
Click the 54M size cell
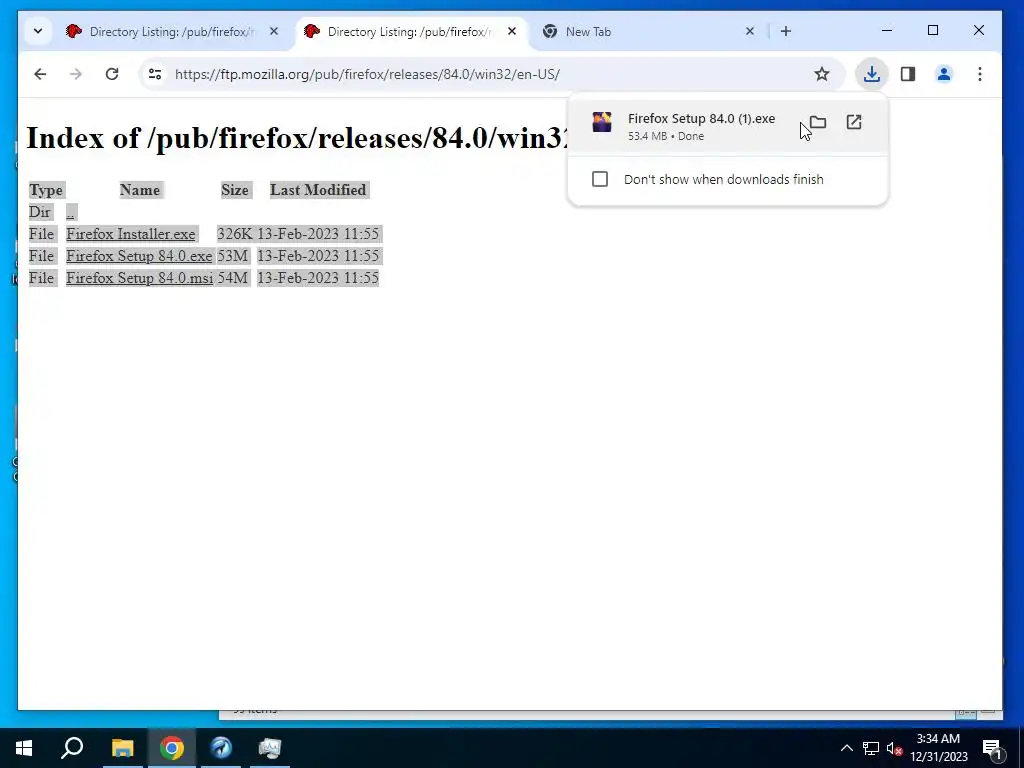232,278
